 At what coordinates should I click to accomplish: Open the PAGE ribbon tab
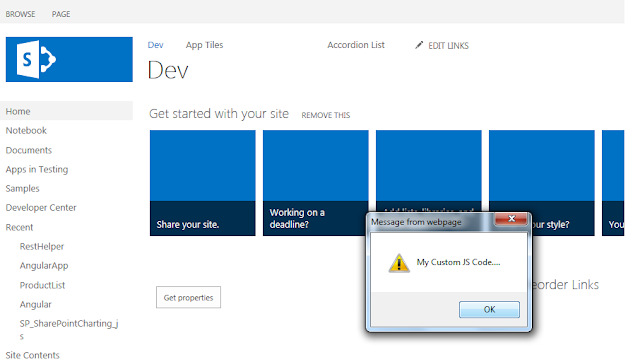61,14
